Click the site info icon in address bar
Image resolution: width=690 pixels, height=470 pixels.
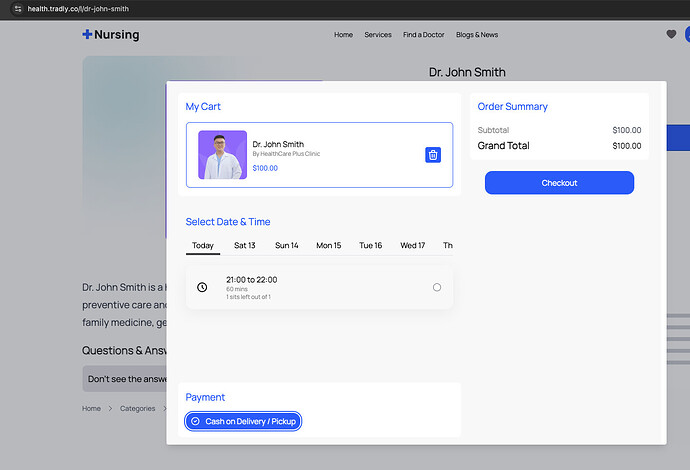[x=17, y=9]
